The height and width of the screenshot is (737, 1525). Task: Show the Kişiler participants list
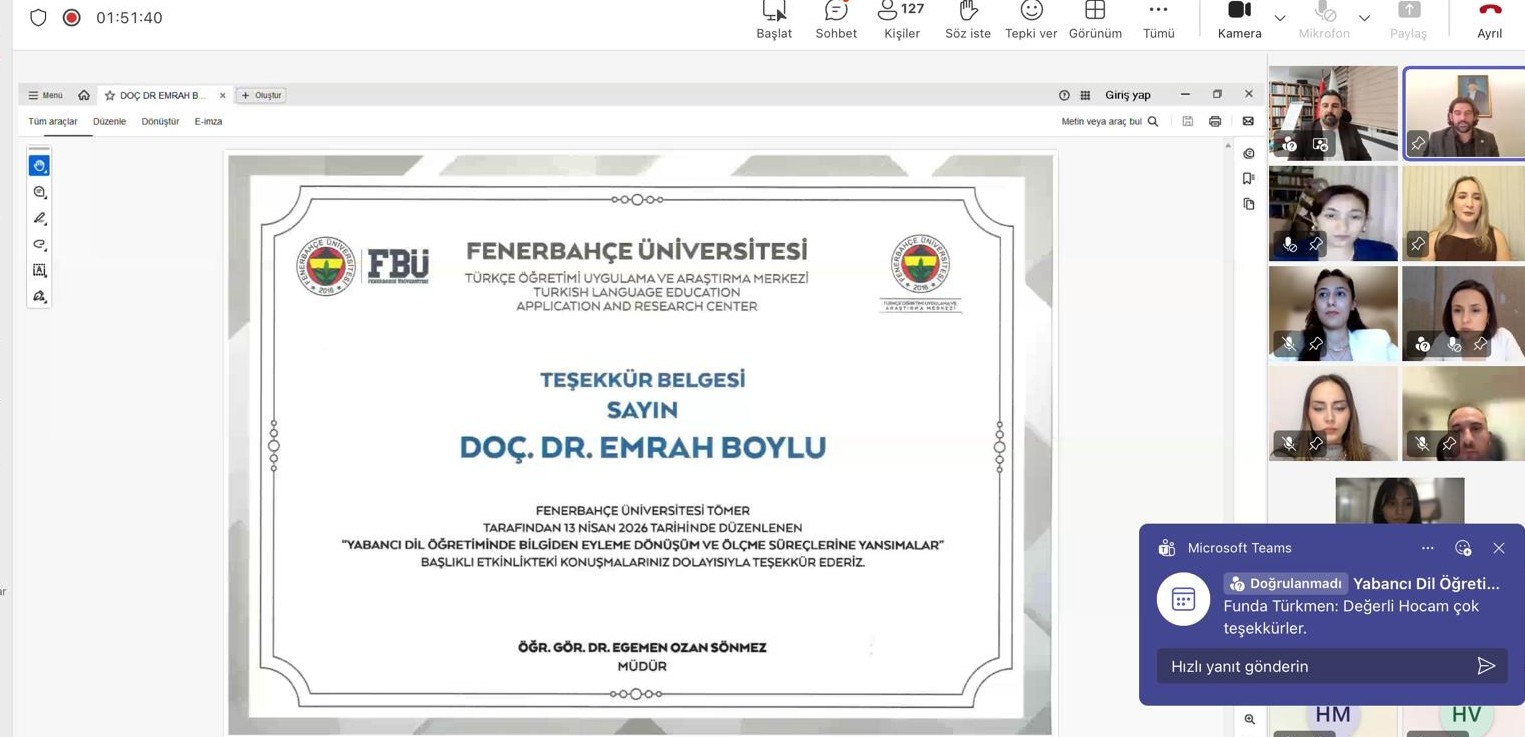[x=901, y=19]
